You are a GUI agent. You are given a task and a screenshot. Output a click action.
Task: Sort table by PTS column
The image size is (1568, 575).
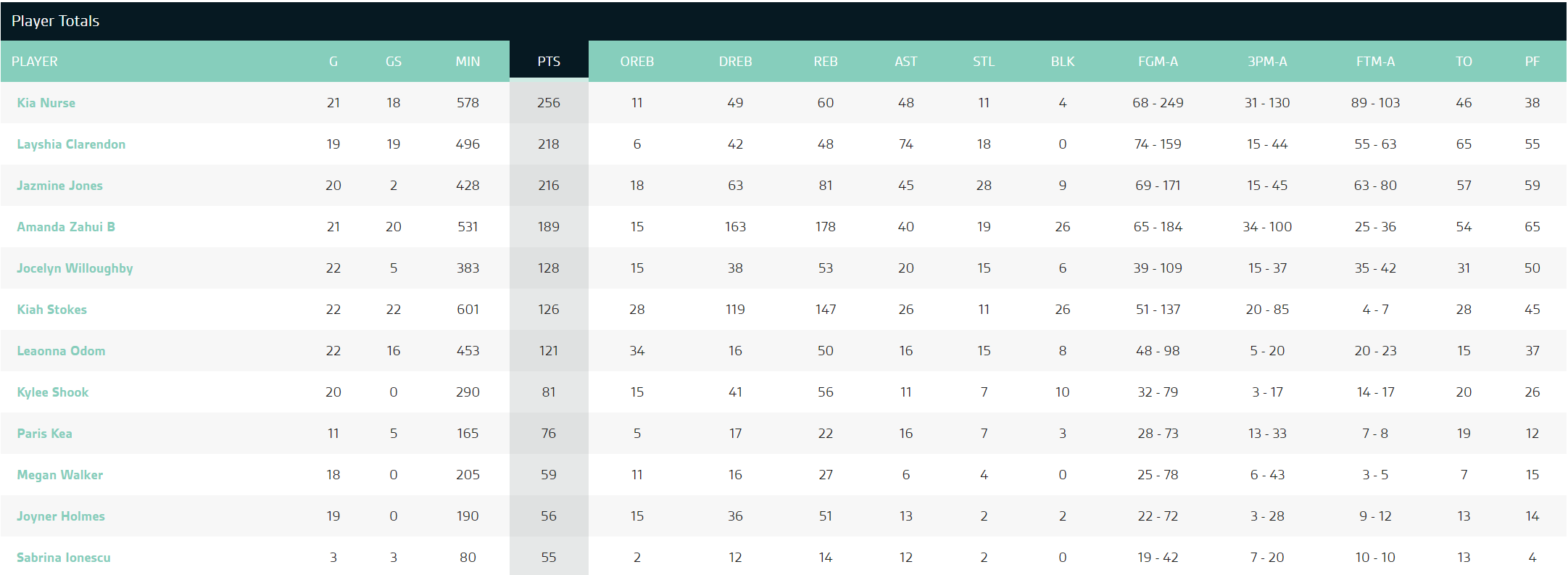click(549, 62)
